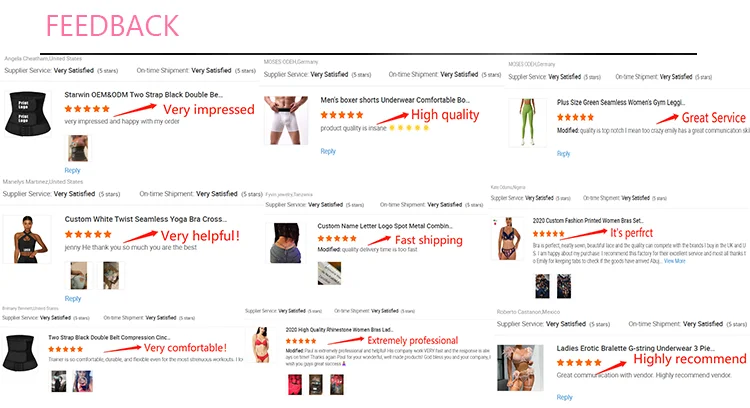Click 'Custom Name Letter Logo Spot Metal' title
Viewport: 750px width, 408px height.
point(385,226)
